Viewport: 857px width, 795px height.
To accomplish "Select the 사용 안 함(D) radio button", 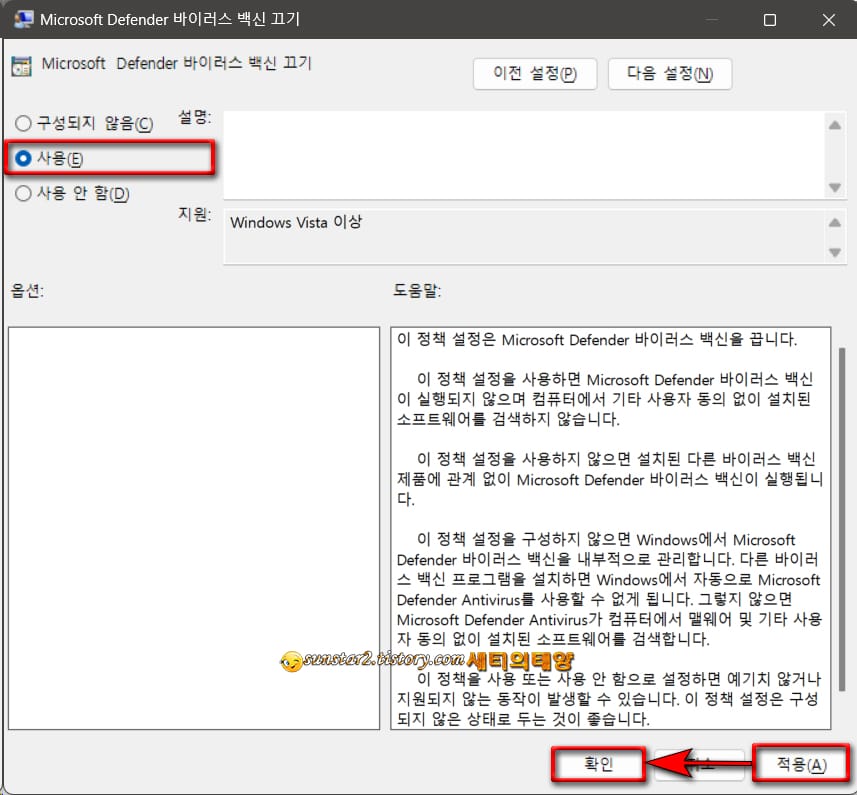I will tap(22, 193).
